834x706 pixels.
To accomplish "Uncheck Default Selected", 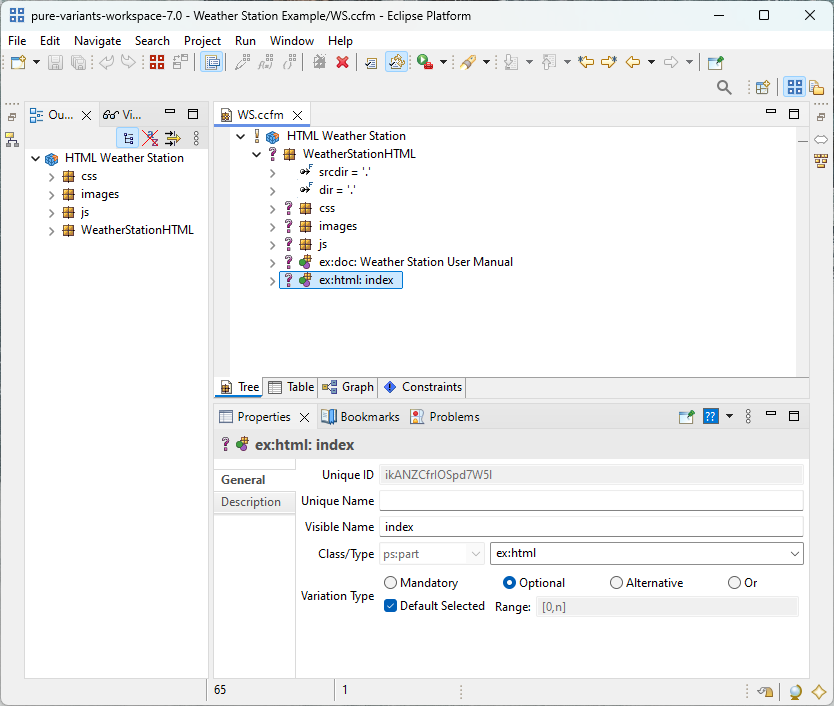I will pos(388,605).
